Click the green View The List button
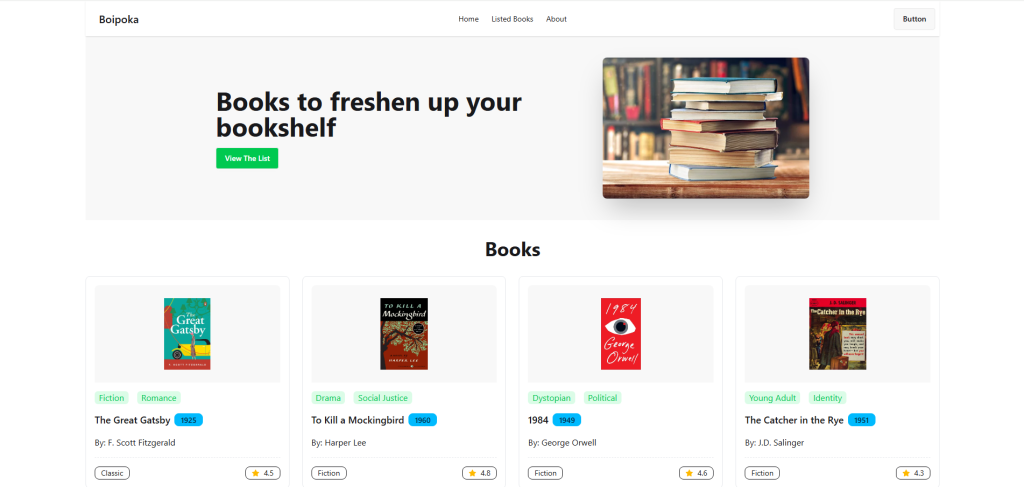Viewport: 1024px width, 487px height. coord(247,158)
